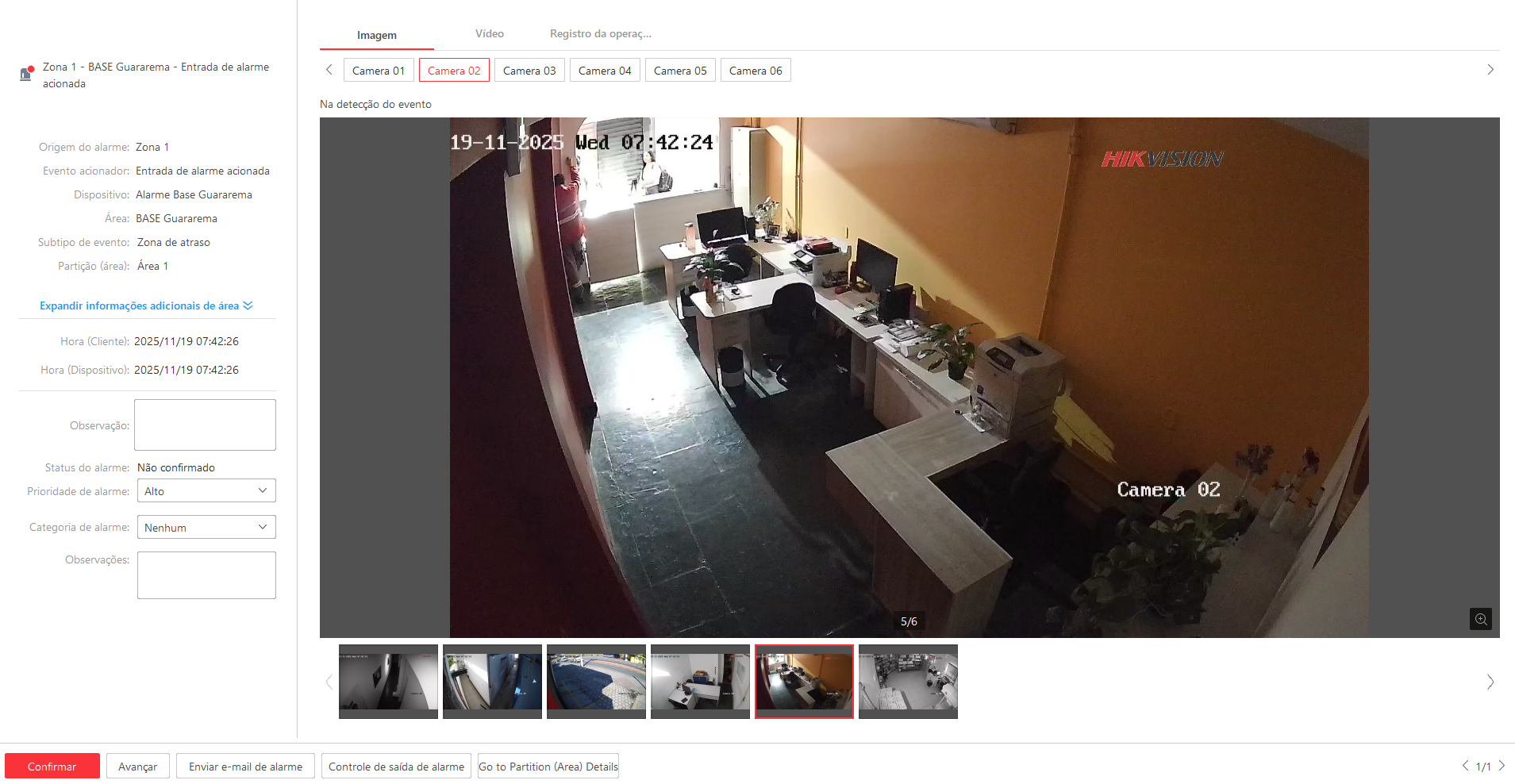Select Camera 01 view

[x=379, y=71]
